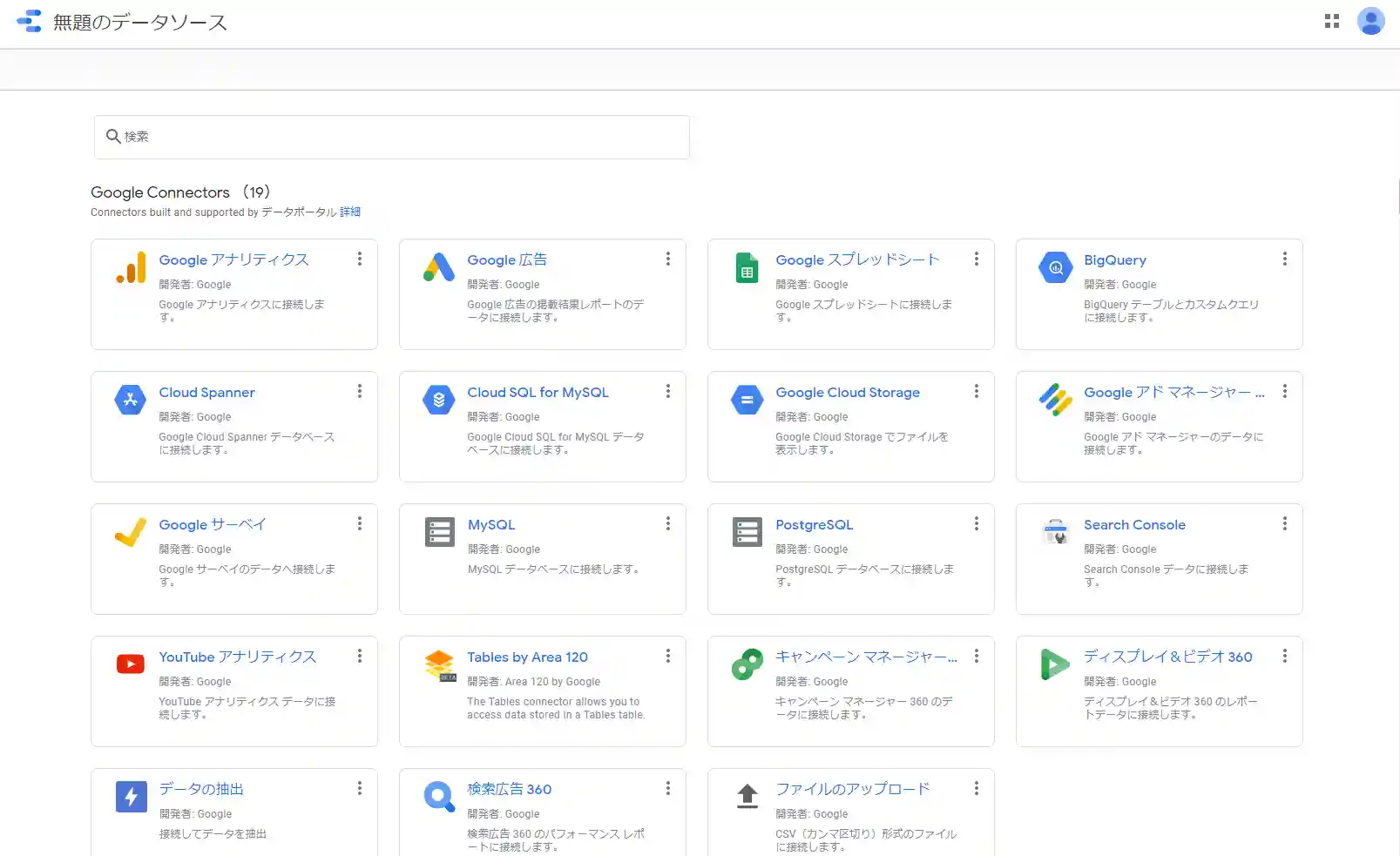Click the Search Console icon
Viewport: 1400px width, 856px height.
pos(1055,531)
